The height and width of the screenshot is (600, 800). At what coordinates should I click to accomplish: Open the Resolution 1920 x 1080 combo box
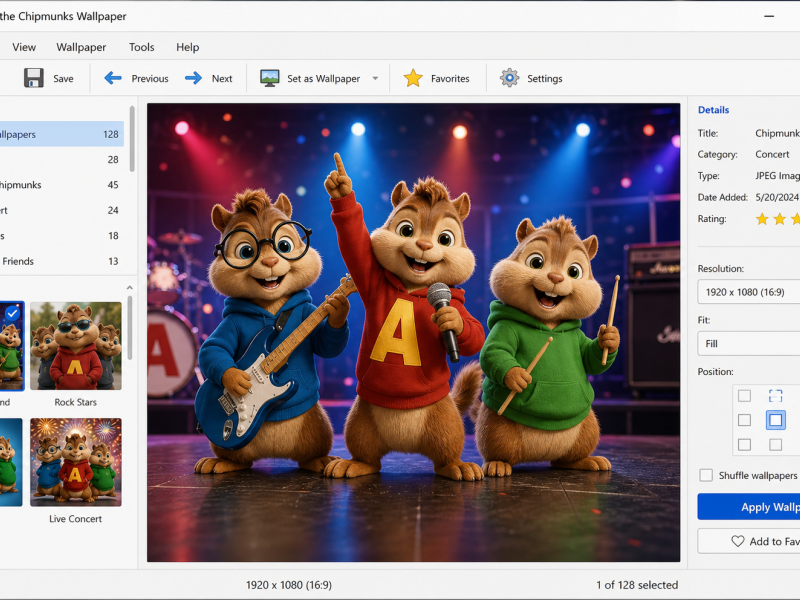pos(748,292)
